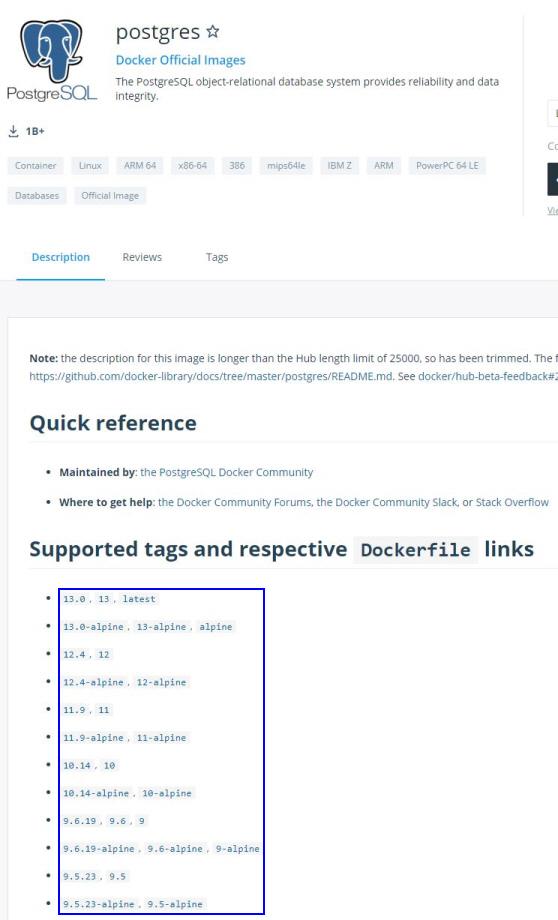Switch to the Tags tab
558x920 pixels.
[x=217, y=257]
